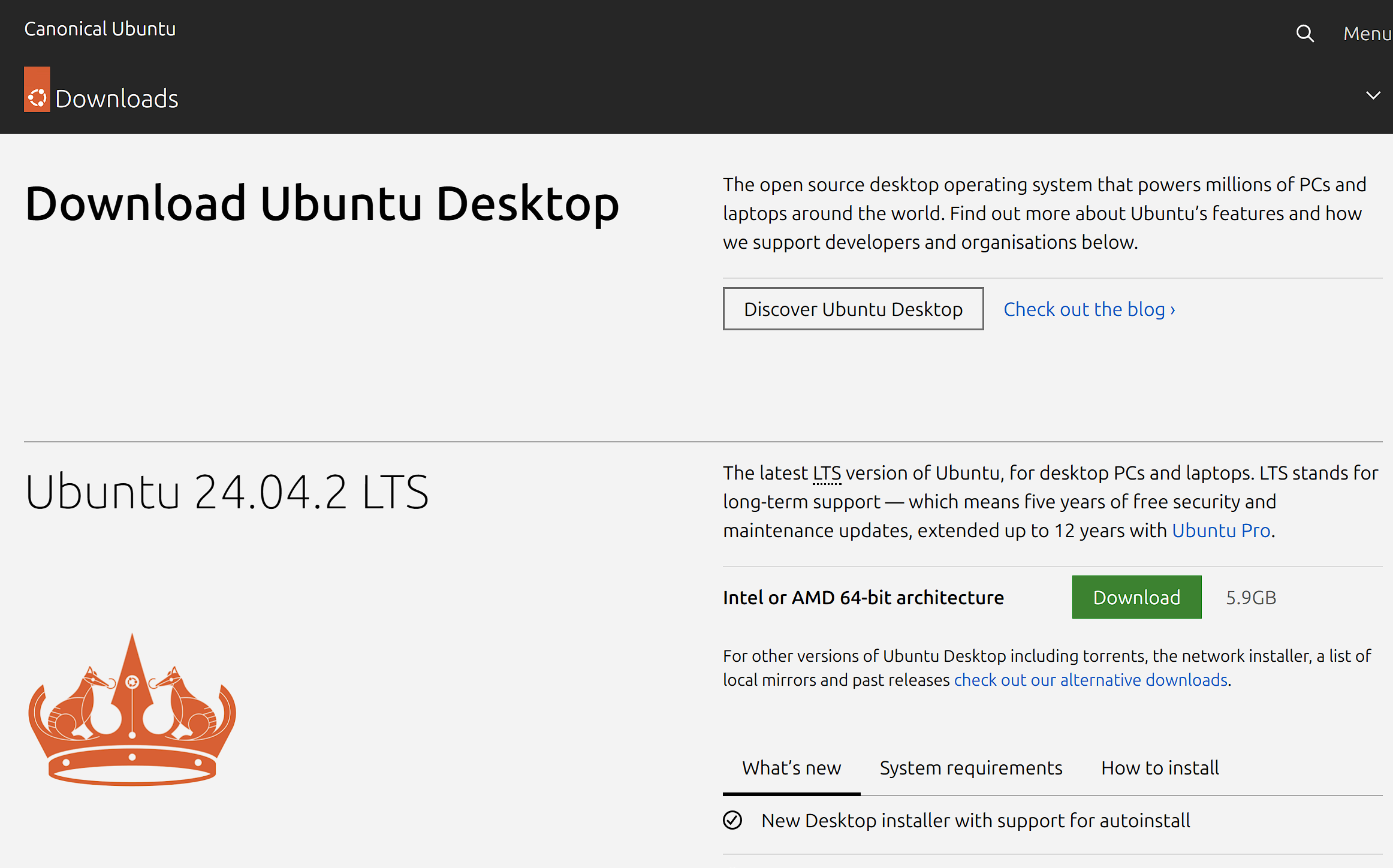The width and height of the screenshot is (1393, 868).
Task: Click the Noble Numbat crown mascot image
Action: tap(132, 710)
